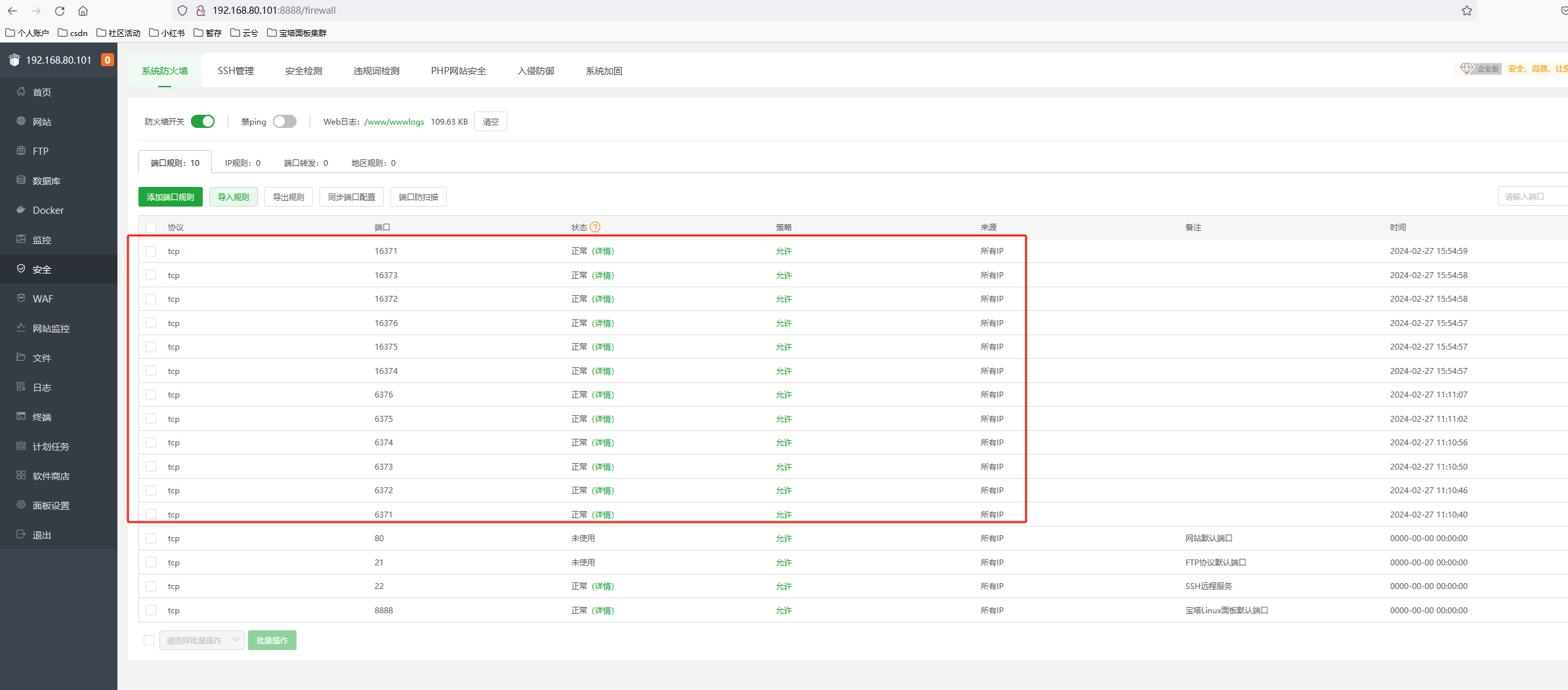
Task: Open 数据库 database icon in sidebar
Action: [x=21, y=180]
